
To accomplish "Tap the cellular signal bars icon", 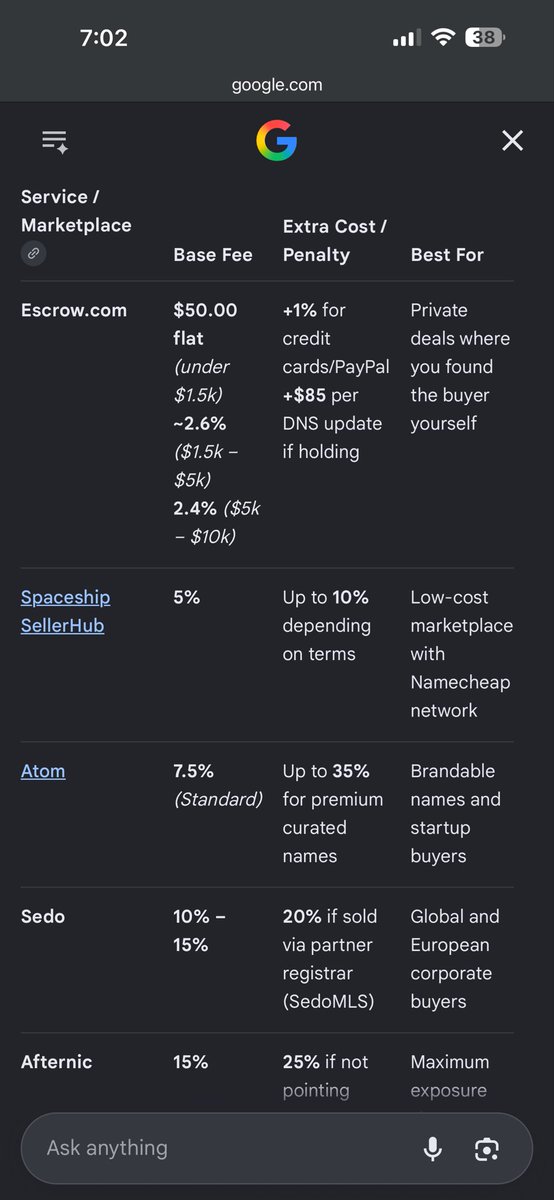I will [406, 39].
